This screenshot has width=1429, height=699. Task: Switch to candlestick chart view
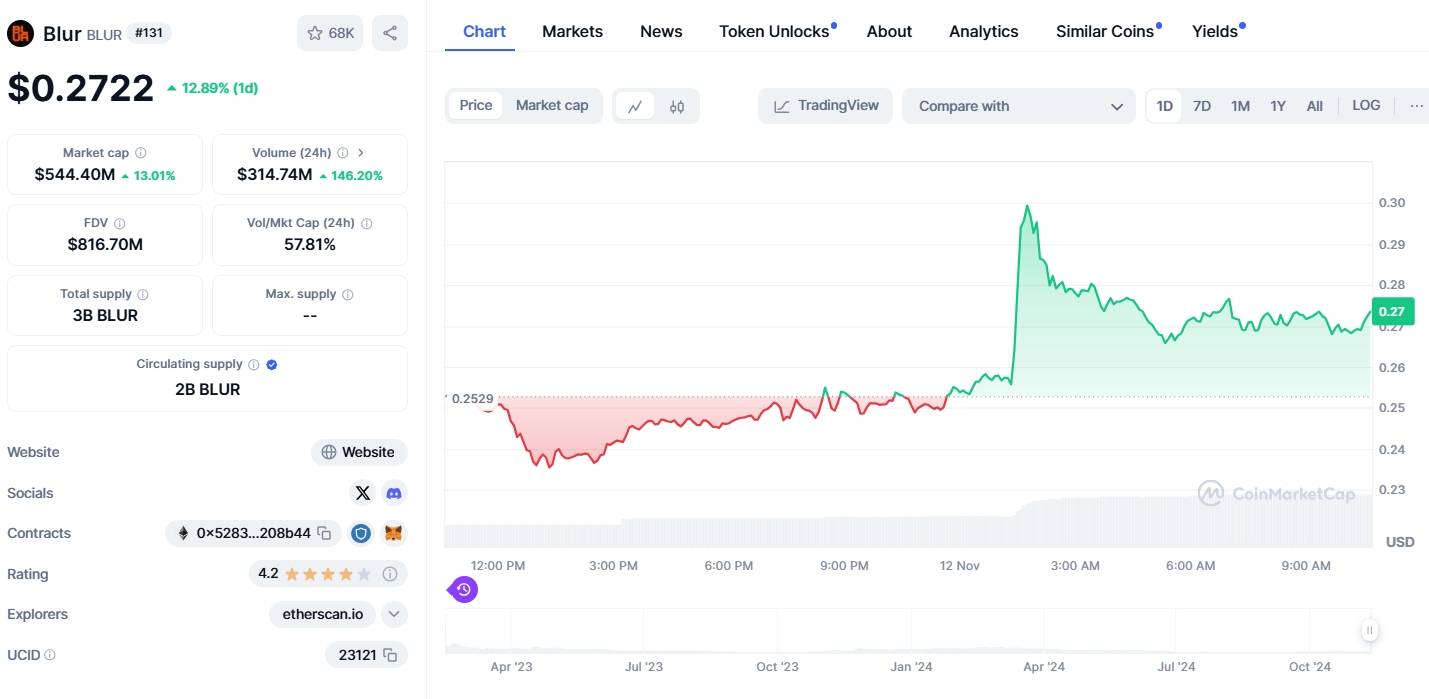click(677, 106)
